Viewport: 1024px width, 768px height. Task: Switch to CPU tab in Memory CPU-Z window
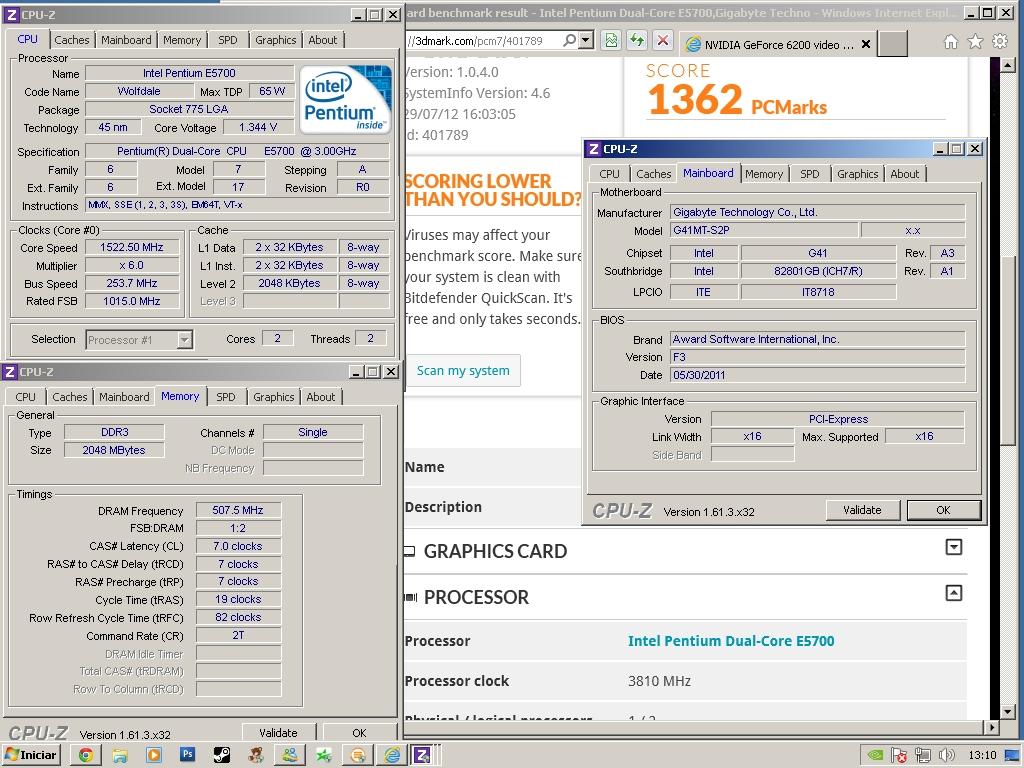tap(25, 396)
